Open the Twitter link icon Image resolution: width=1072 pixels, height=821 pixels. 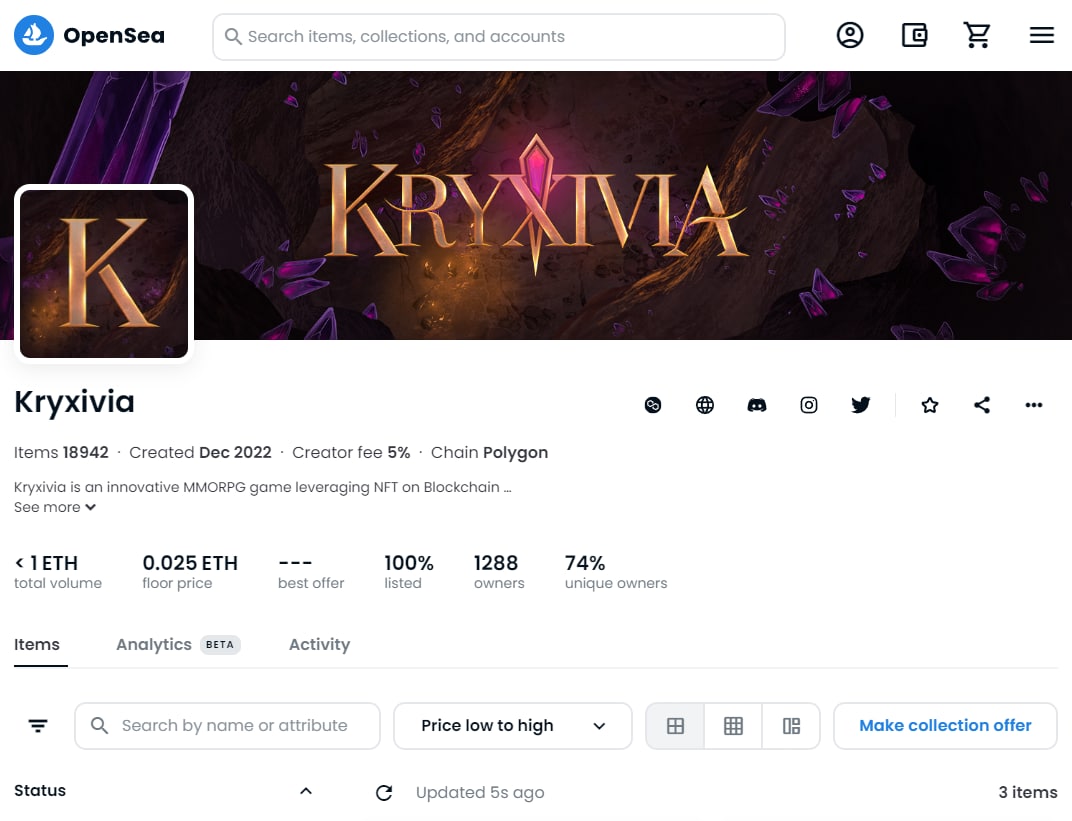coord(861,405)
